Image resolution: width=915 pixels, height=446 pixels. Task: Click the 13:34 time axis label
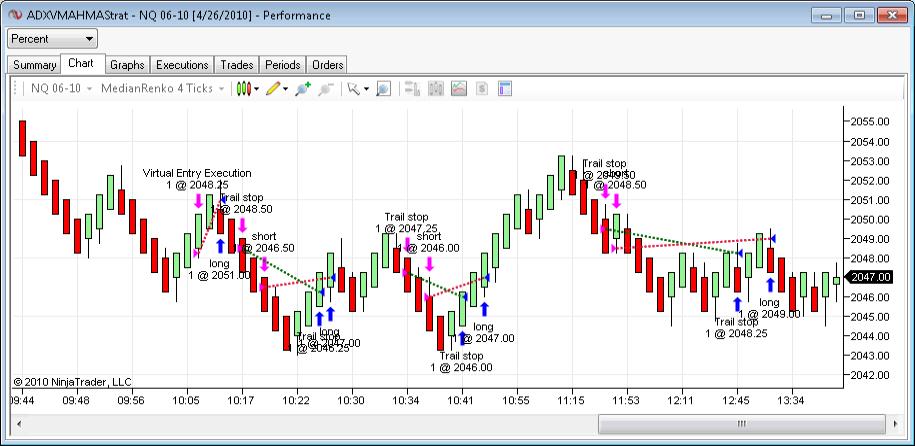tap(791, 400)
